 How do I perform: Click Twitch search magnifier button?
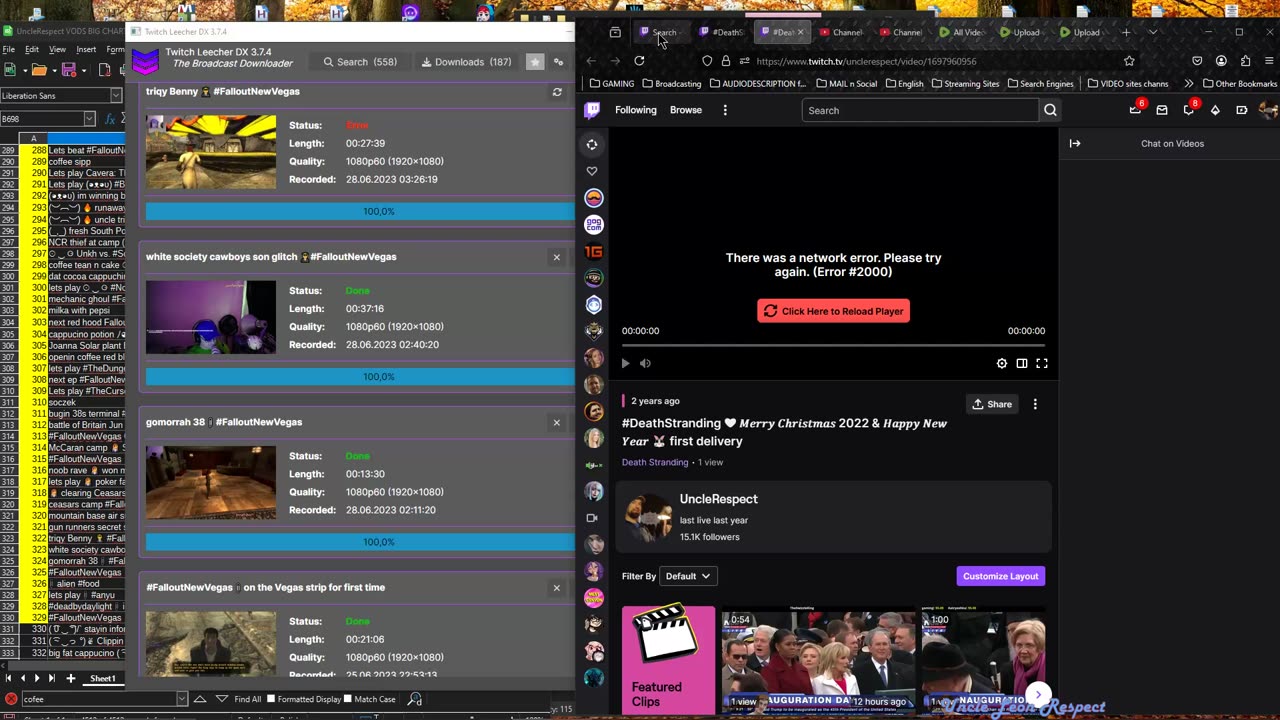click(1050, 110)
